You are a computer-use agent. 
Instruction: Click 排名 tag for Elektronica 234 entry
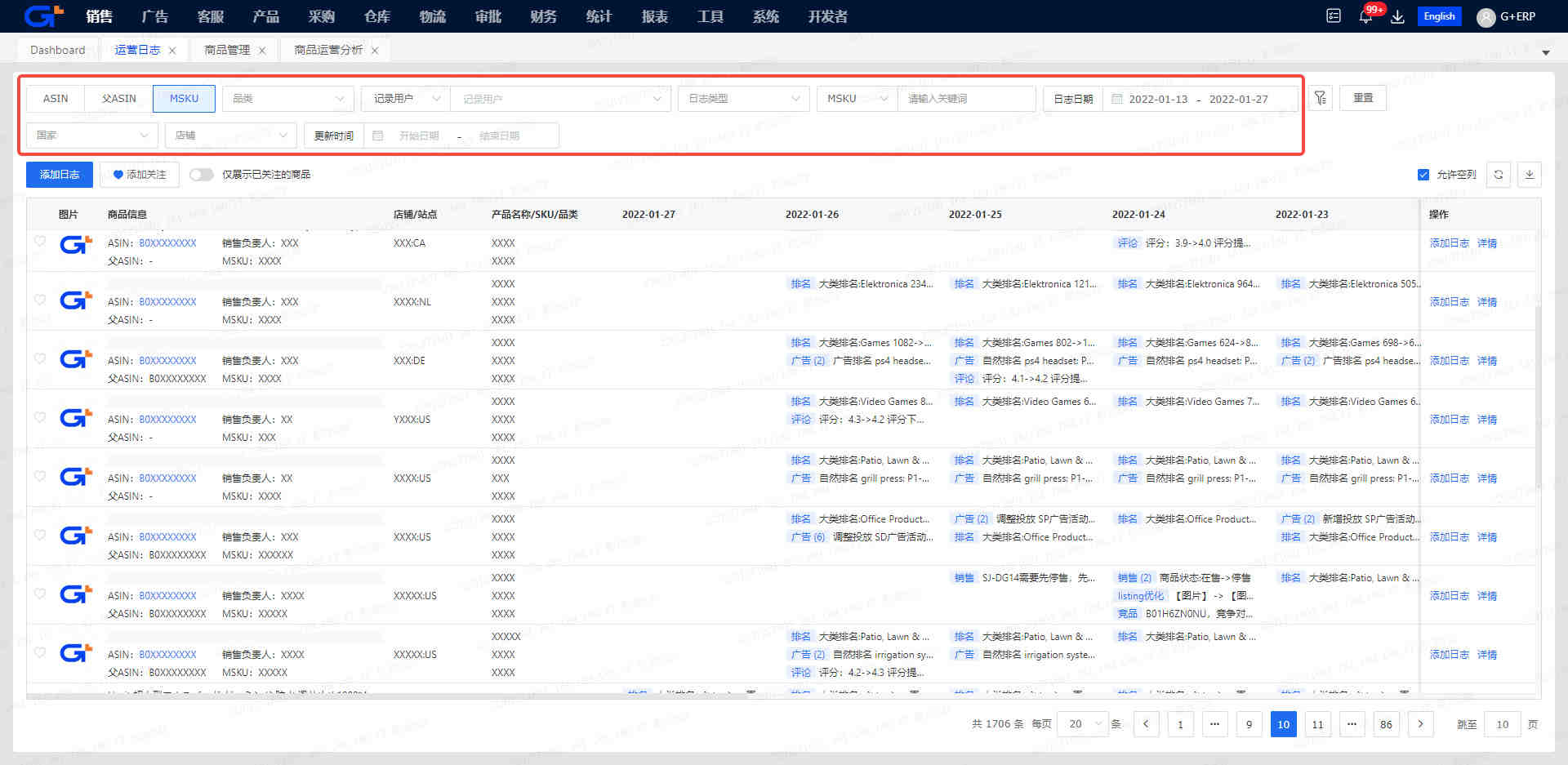coord(800,284)
